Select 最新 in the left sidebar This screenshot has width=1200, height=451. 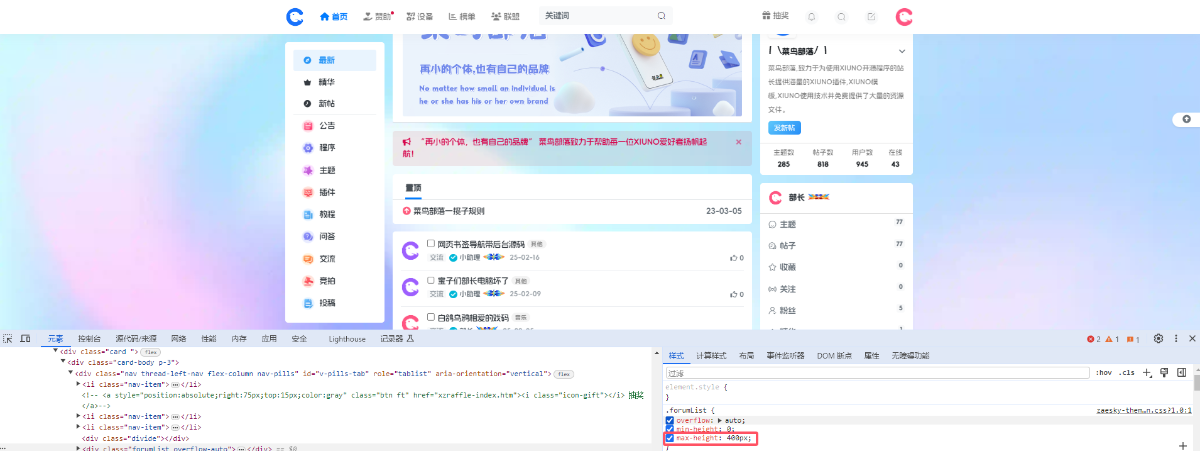tap(335, 60)
